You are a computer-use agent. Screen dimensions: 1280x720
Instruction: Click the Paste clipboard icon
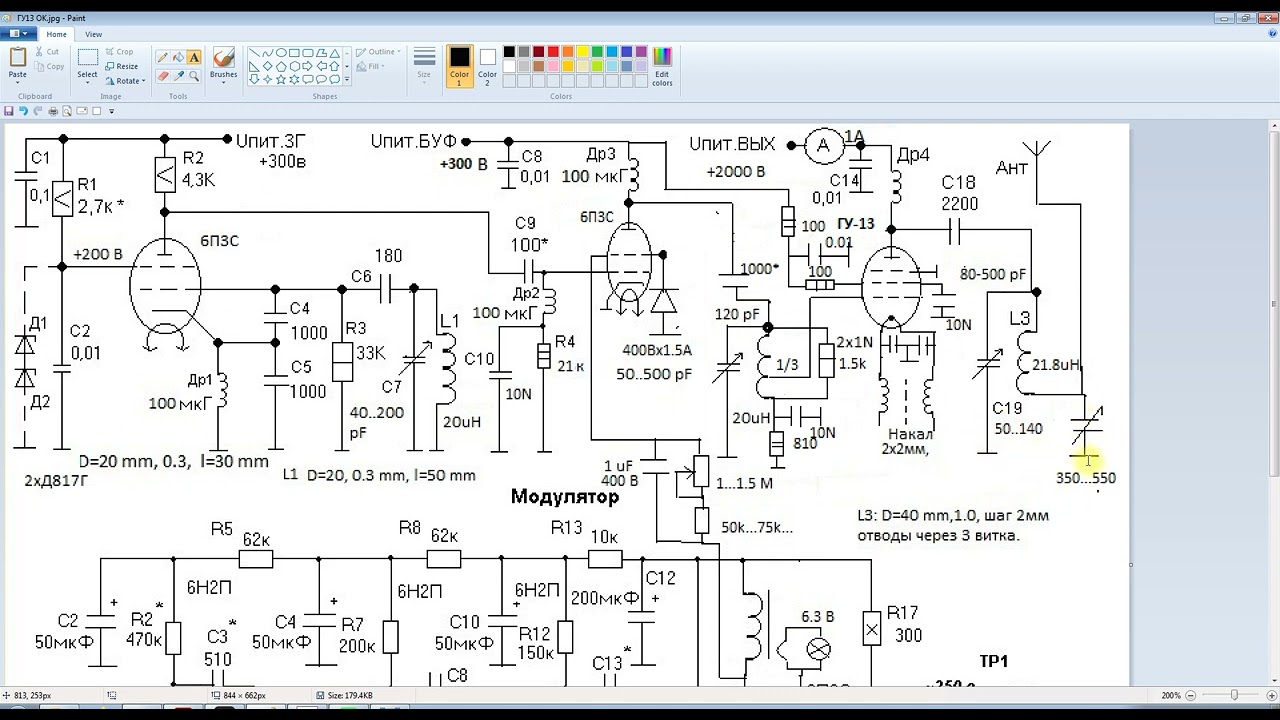point(18,57)
